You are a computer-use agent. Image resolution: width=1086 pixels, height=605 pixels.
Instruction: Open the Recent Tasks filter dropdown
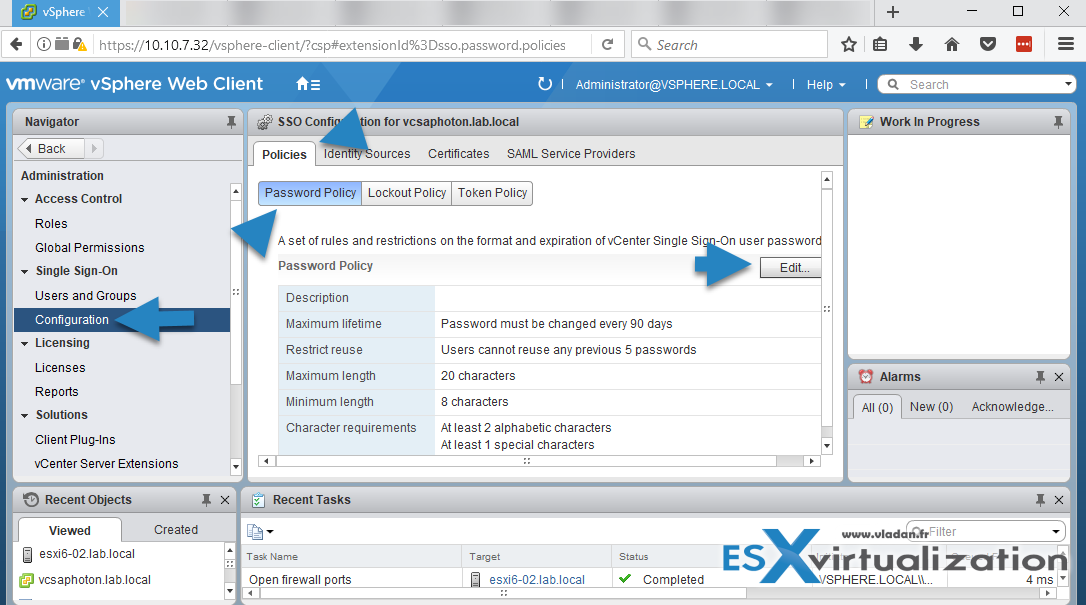click(1056, 532)
